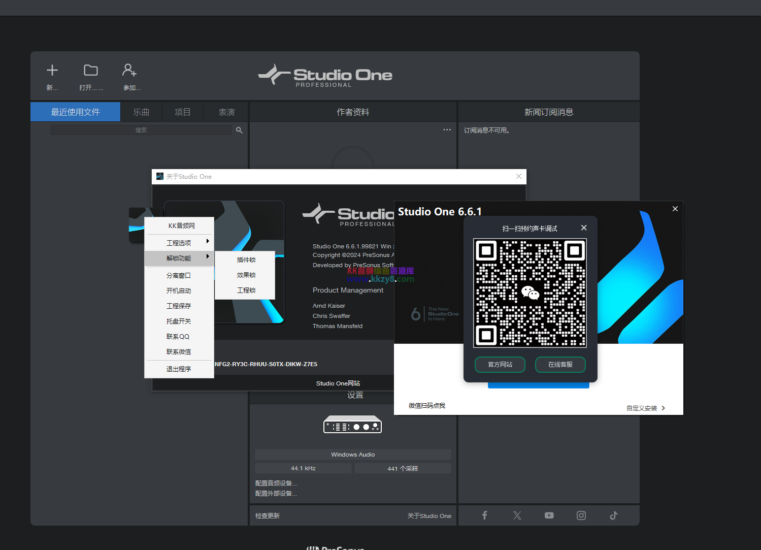Switch to the 乐曲 tab
The image size is (761, 550).
pyautogui.click(x=141, y=112)
